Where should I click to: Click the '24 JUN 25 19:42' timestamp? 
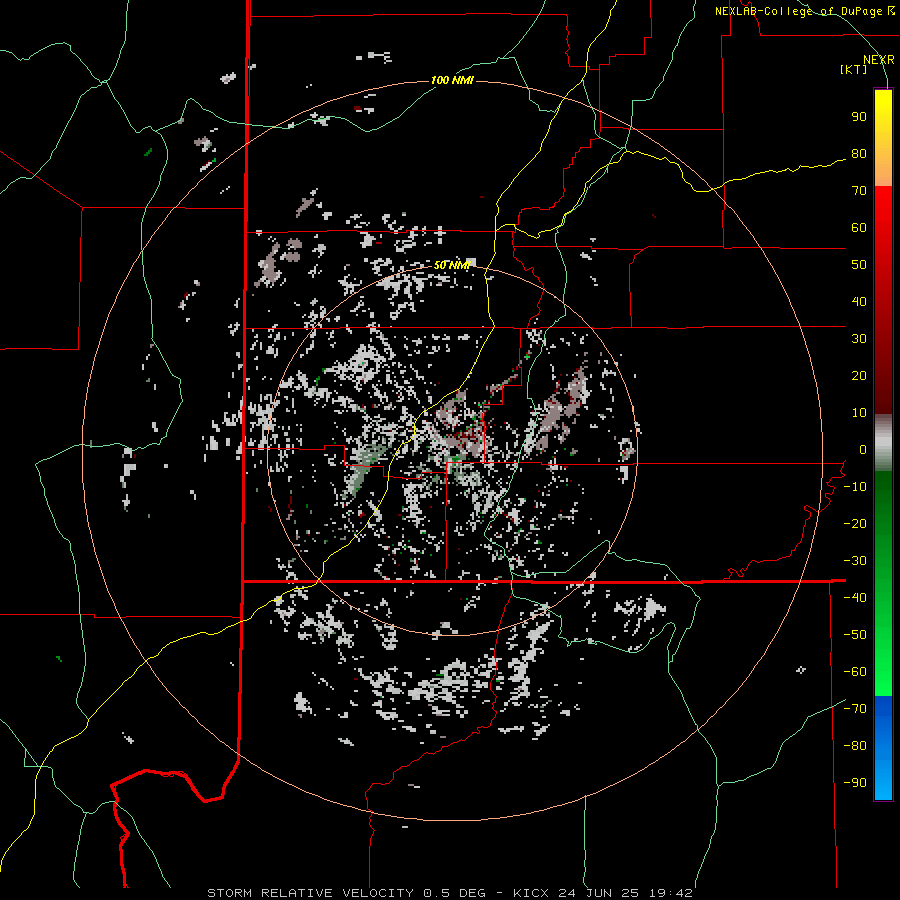tap(624, 893)
